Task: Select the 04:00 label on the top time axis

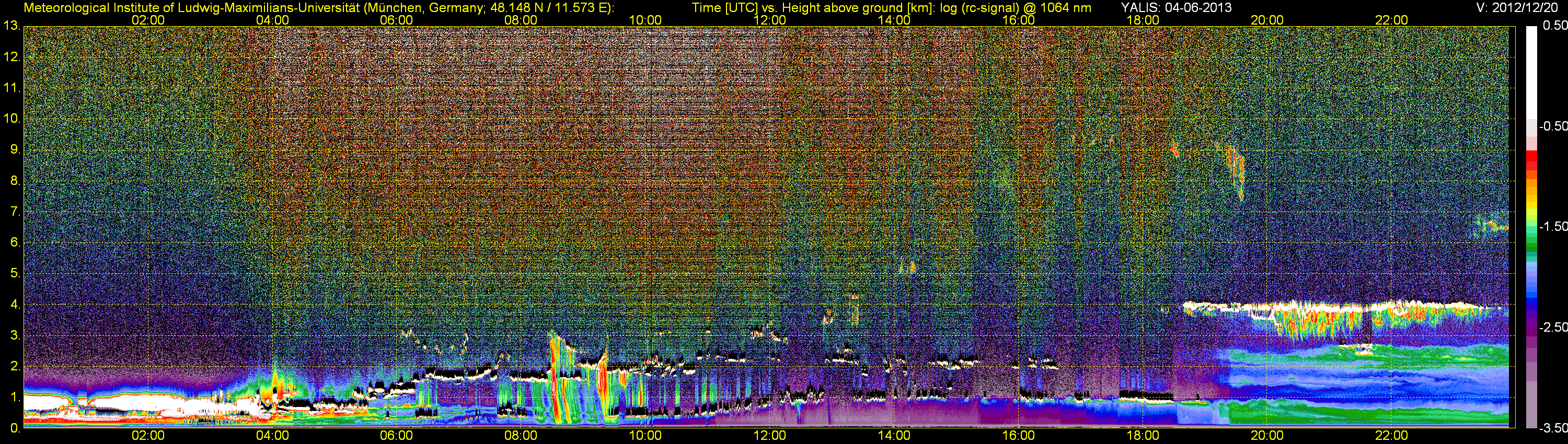Action: point(272,20)
